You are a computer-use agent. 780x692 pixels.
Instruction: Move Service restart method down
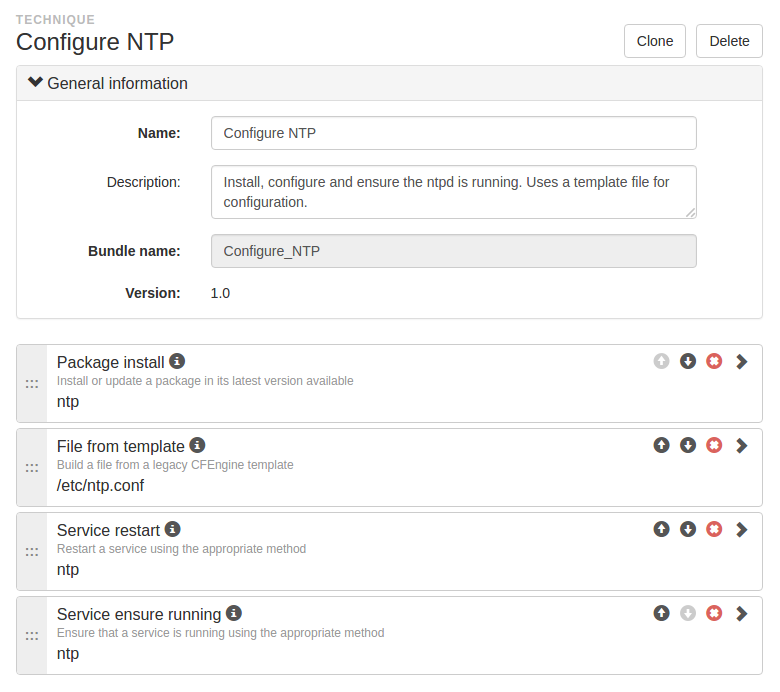[688, 529]
